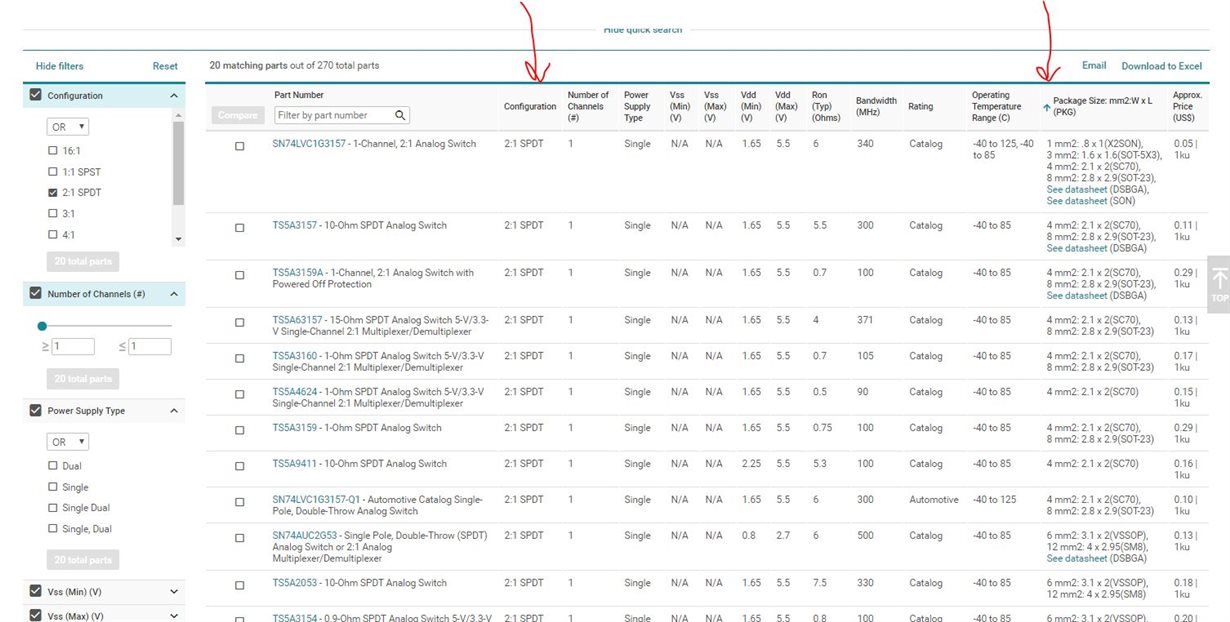Screen dimensions: 1230x622
Task: Check the 3:1 configuration option
Action: point(53,213)
